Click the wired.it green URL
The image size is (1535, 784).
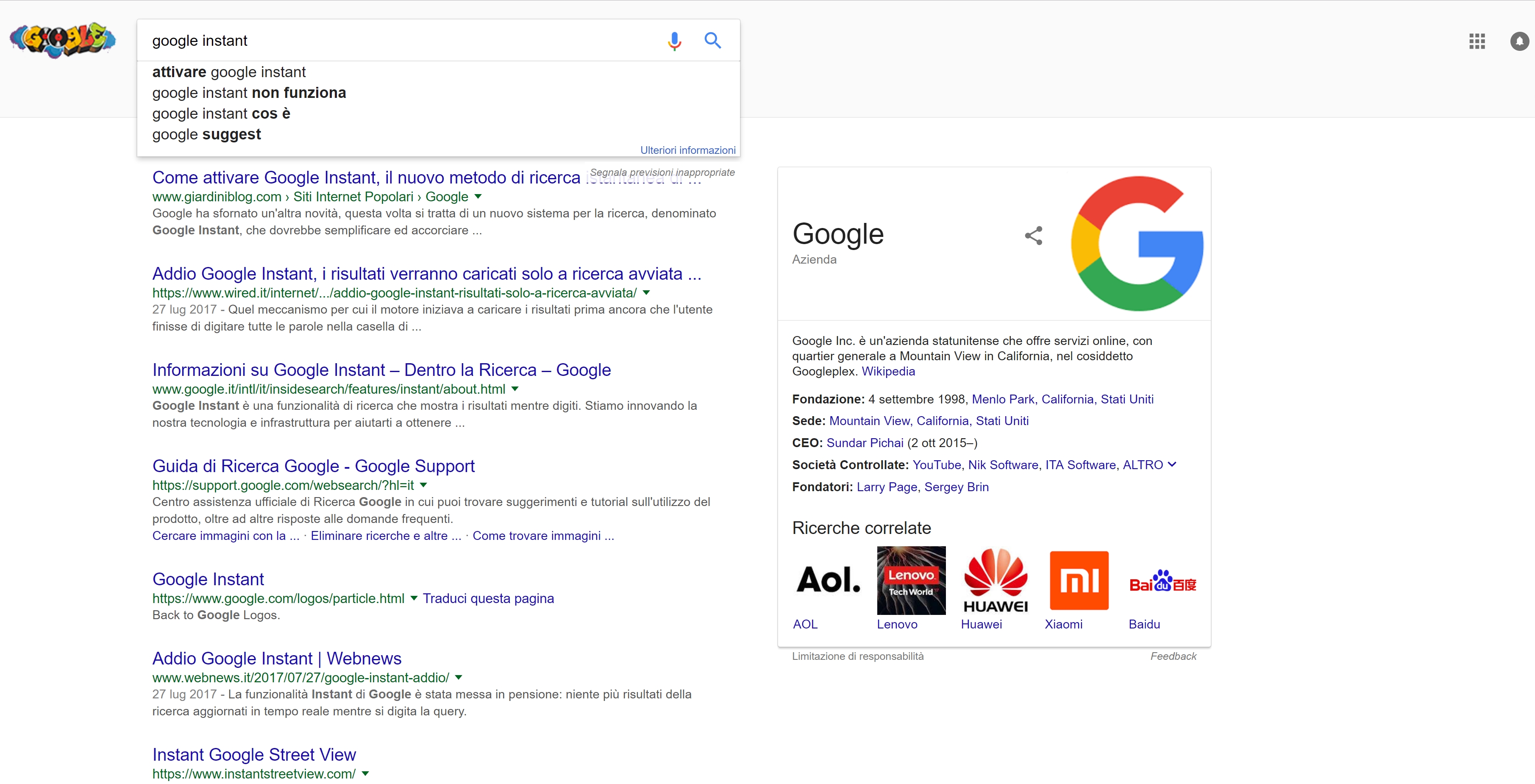pos(395,293)
